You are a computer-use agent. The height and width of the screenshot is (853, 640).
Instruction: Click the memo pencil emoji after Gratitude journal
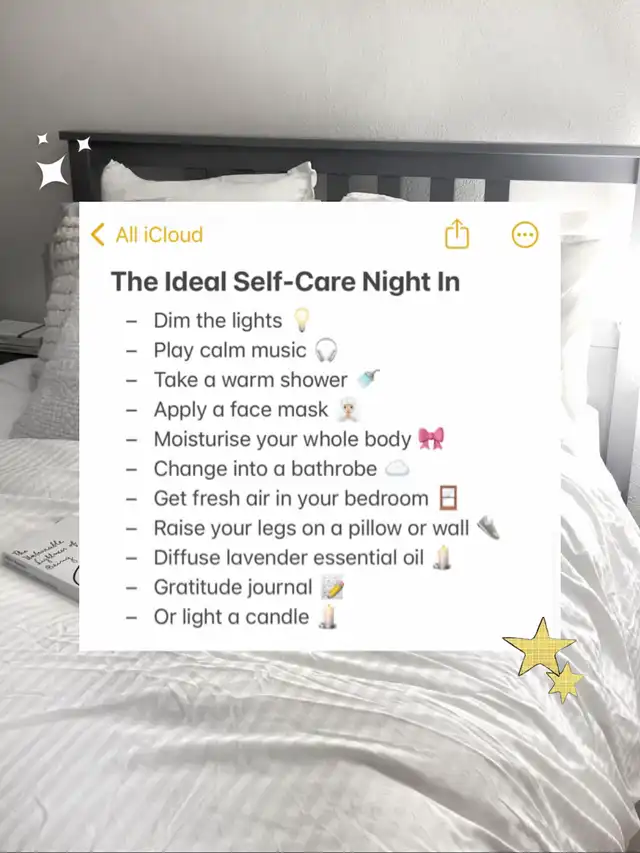[332, 588]
